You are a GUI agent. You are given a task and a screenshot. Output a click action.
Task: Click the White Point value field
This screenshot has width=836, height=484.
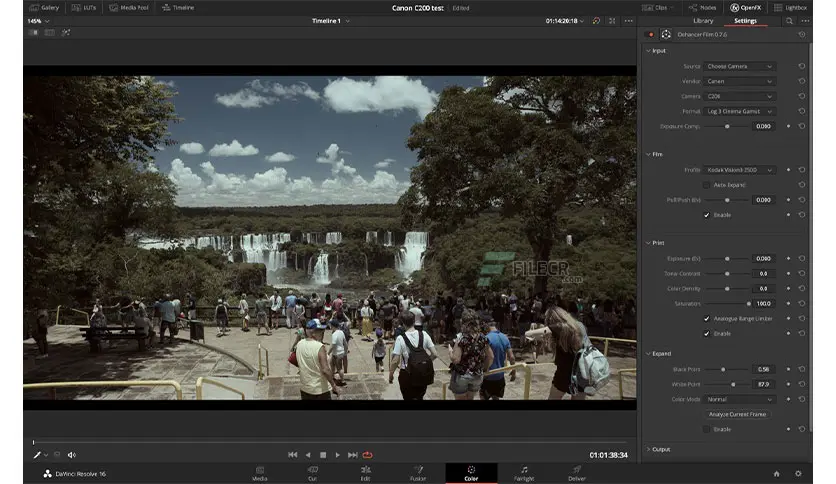[763, 384]
